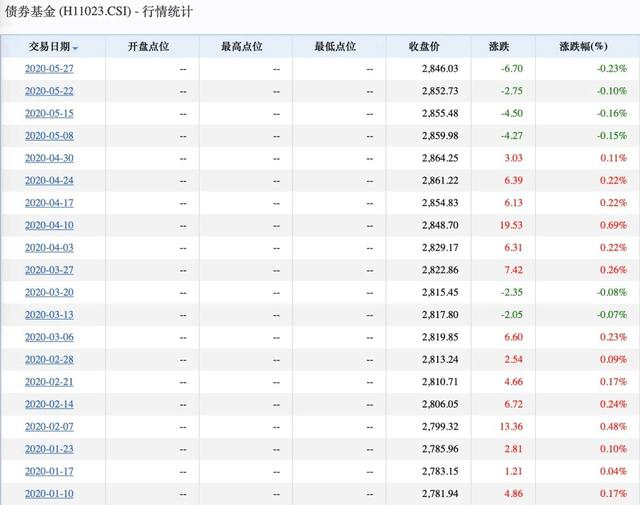This screenshot has height=505, width=640.
Task: Open the 2020-03-06 date link
Action: (49, 337)
